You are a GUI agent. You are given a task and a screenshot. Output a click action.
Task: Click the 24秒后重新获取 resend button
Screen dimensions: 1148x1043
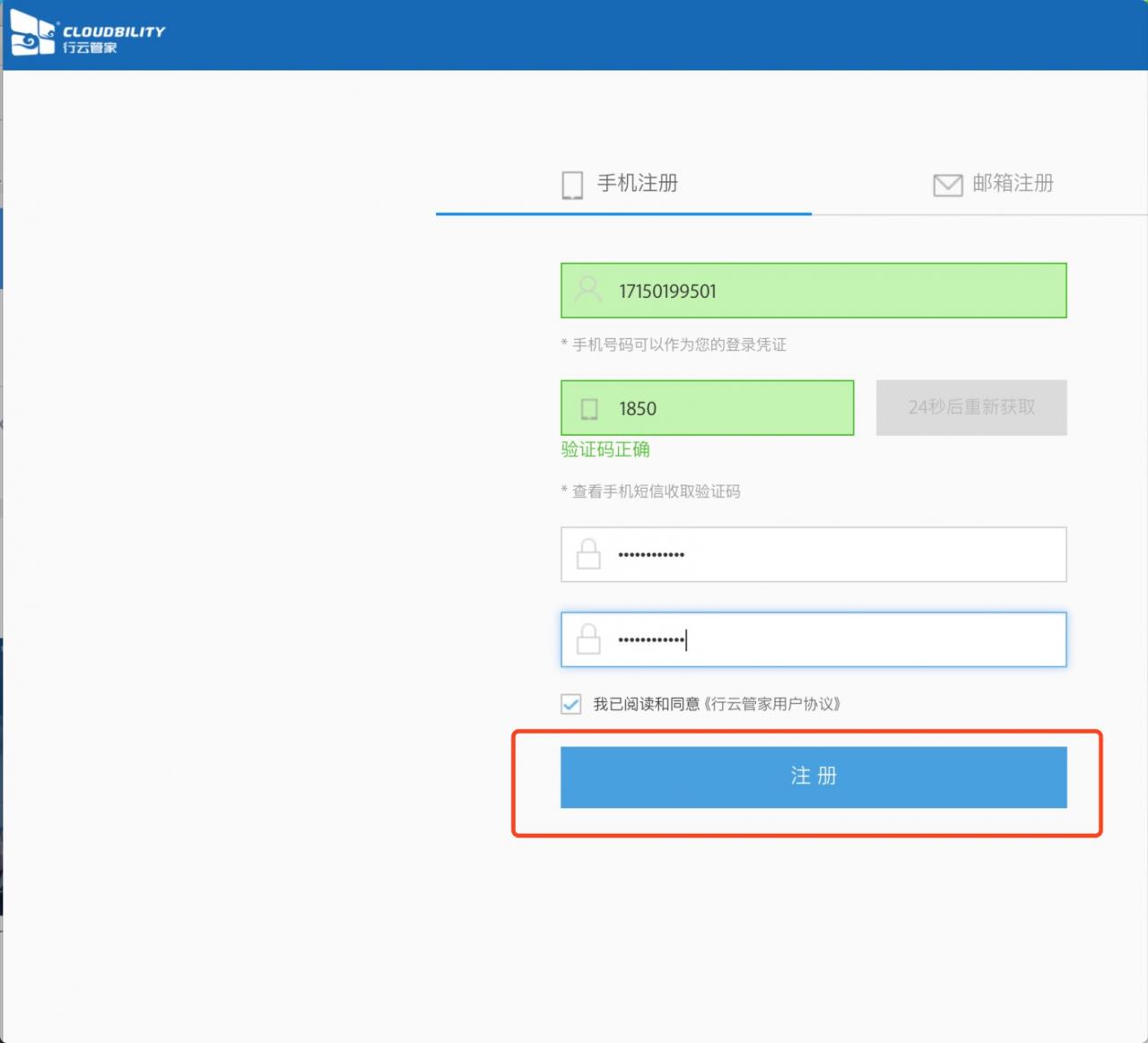coord(971,408)
